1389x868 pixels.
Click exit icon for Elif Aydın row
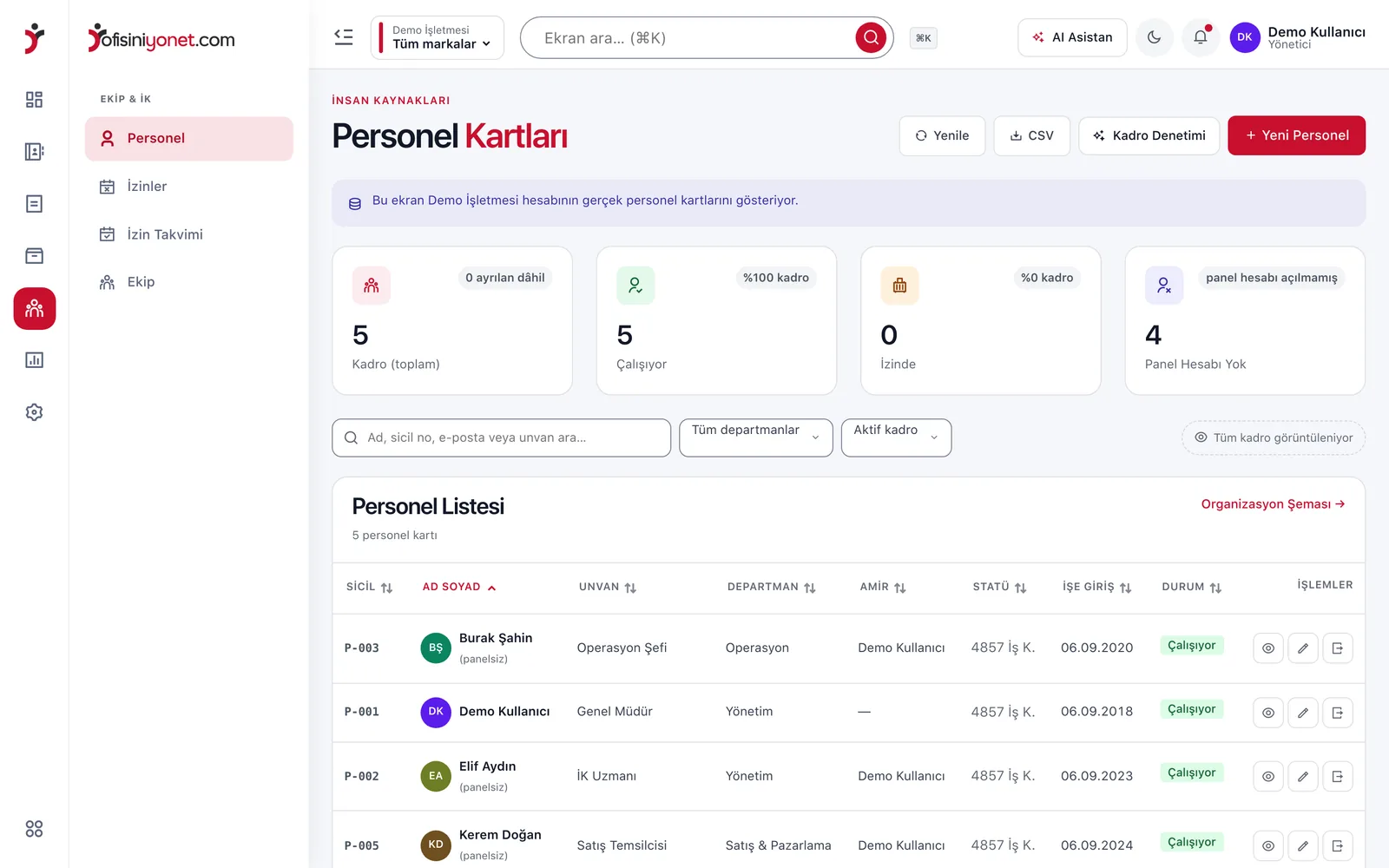click(1338, 776)
